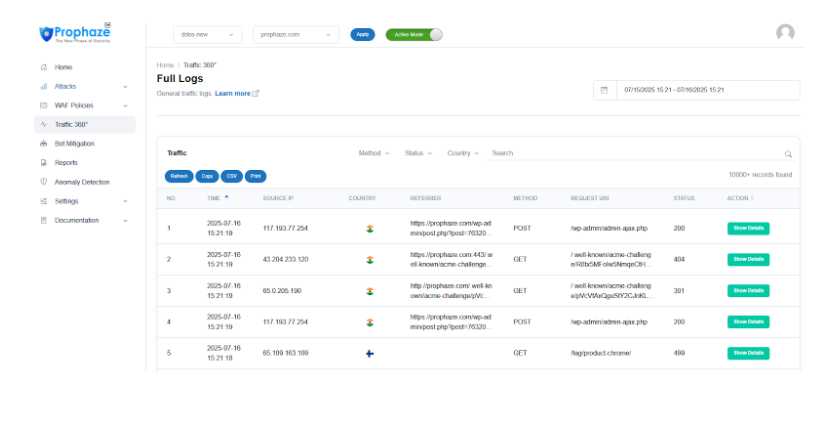The height and width of the screenshot is (426, 836).
Task: Open the prophaze.com domain dropdown
Action: (296, 34)
